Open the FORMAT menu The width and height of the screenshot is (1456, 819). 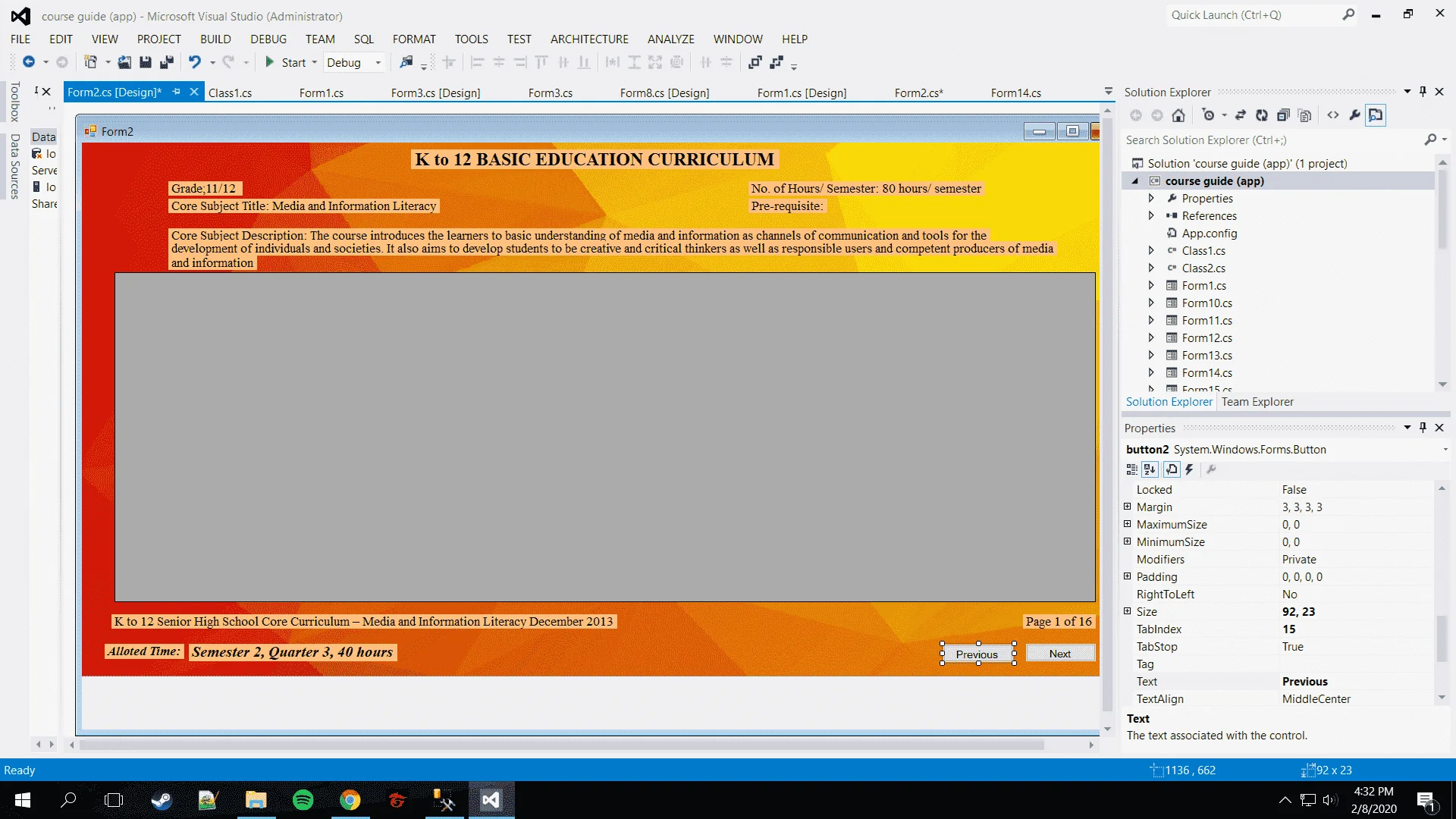pyautogui.click(x=414, y=39)
